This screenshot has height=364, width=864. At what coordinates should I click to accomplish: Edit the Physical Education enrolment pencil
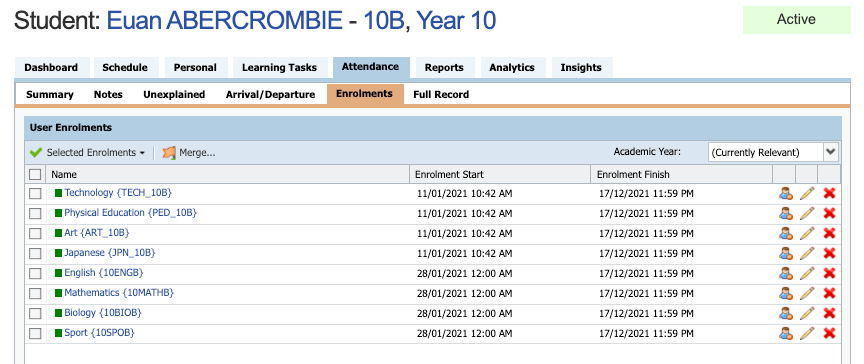(x=807, y=213)
